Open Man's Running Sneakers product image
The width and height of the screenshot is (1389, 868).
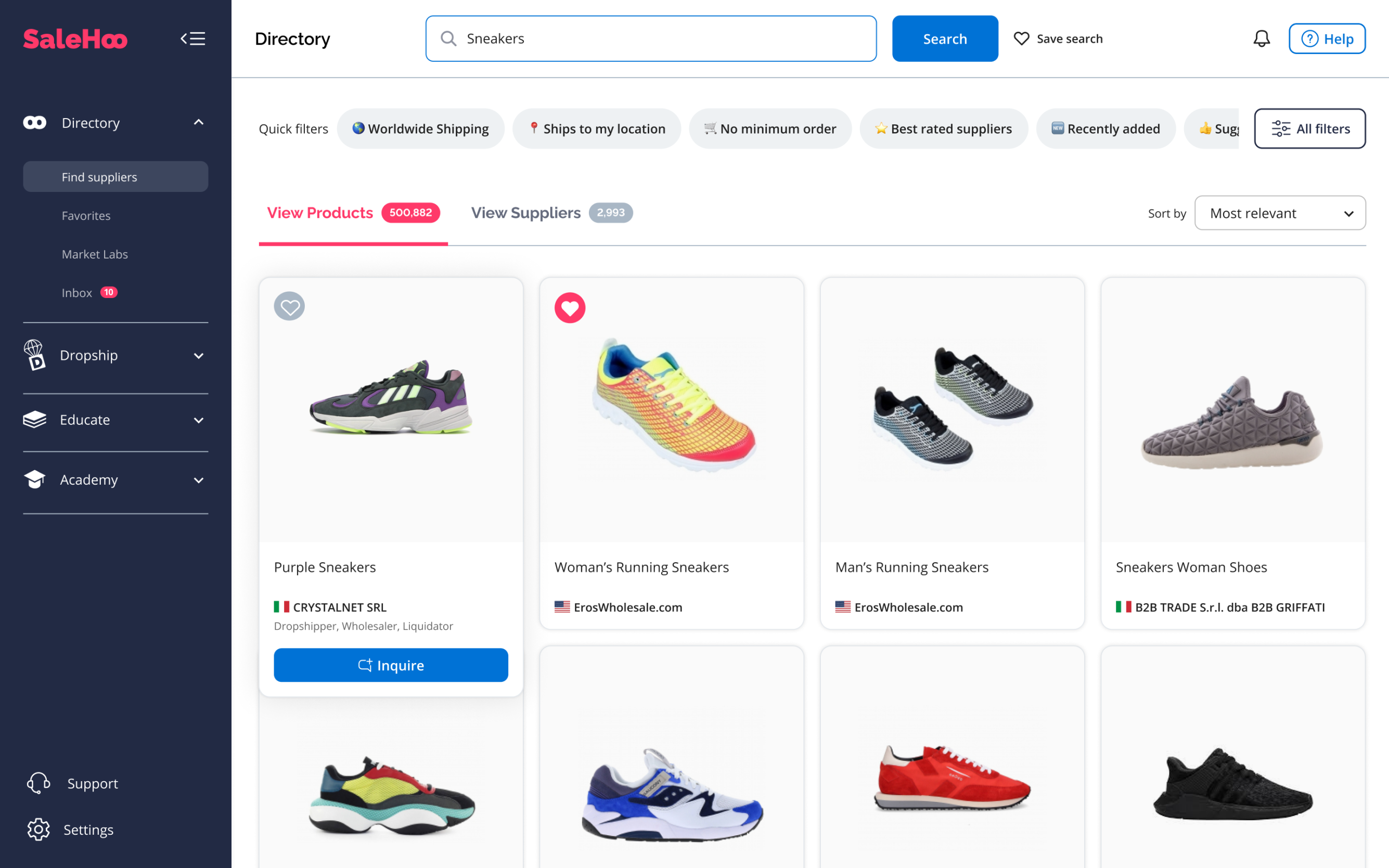952,409
